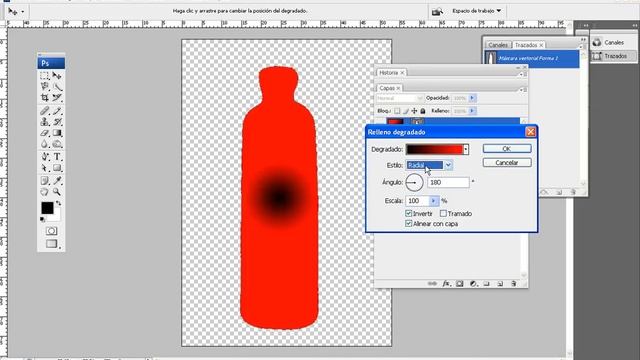Select the Dodge tool
Image resolution: width=640 pixels, height=360 pixels.
57,144
